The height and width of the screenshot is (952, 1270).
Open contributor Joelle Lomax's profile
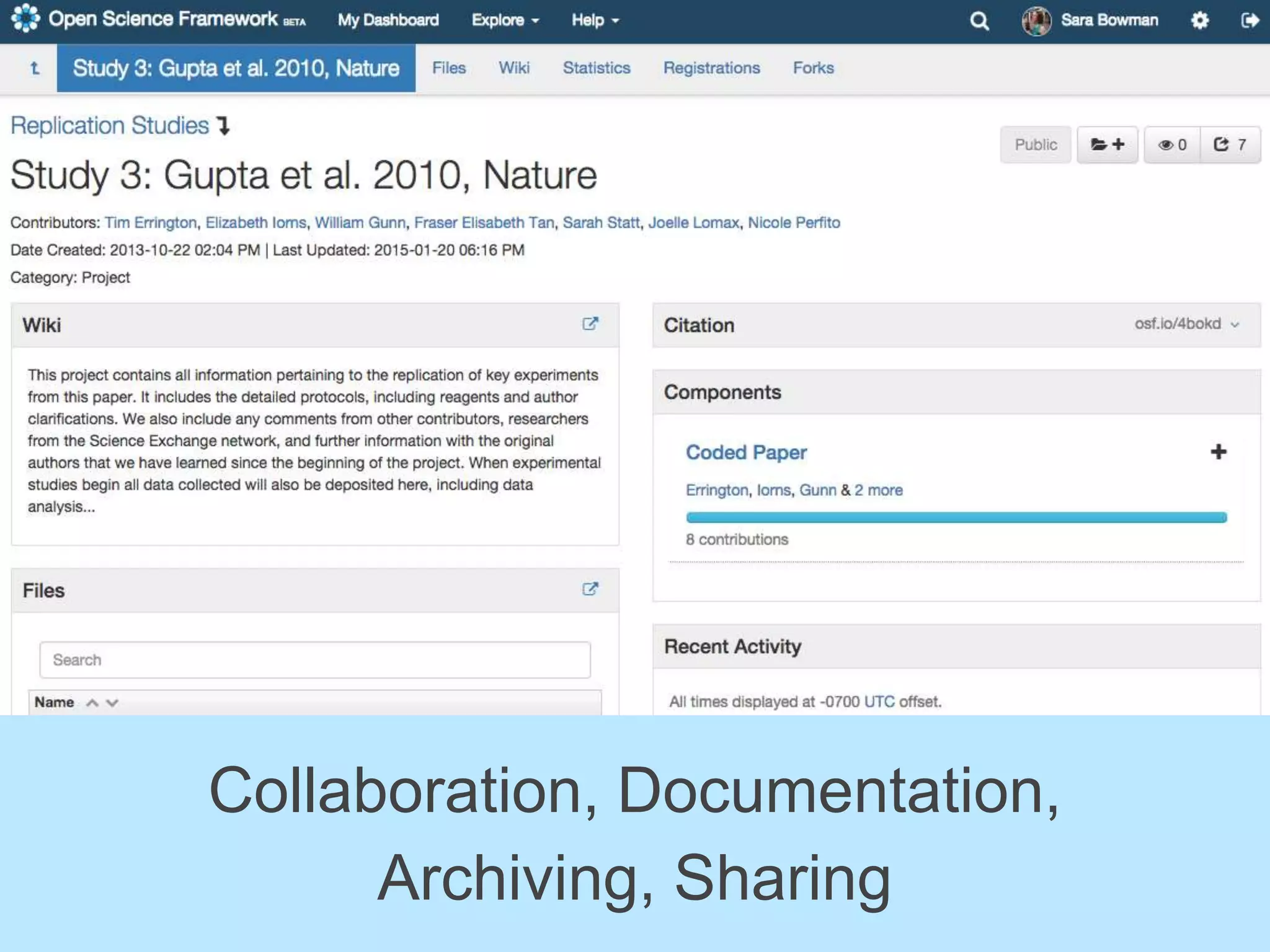(x=694, y=223)
